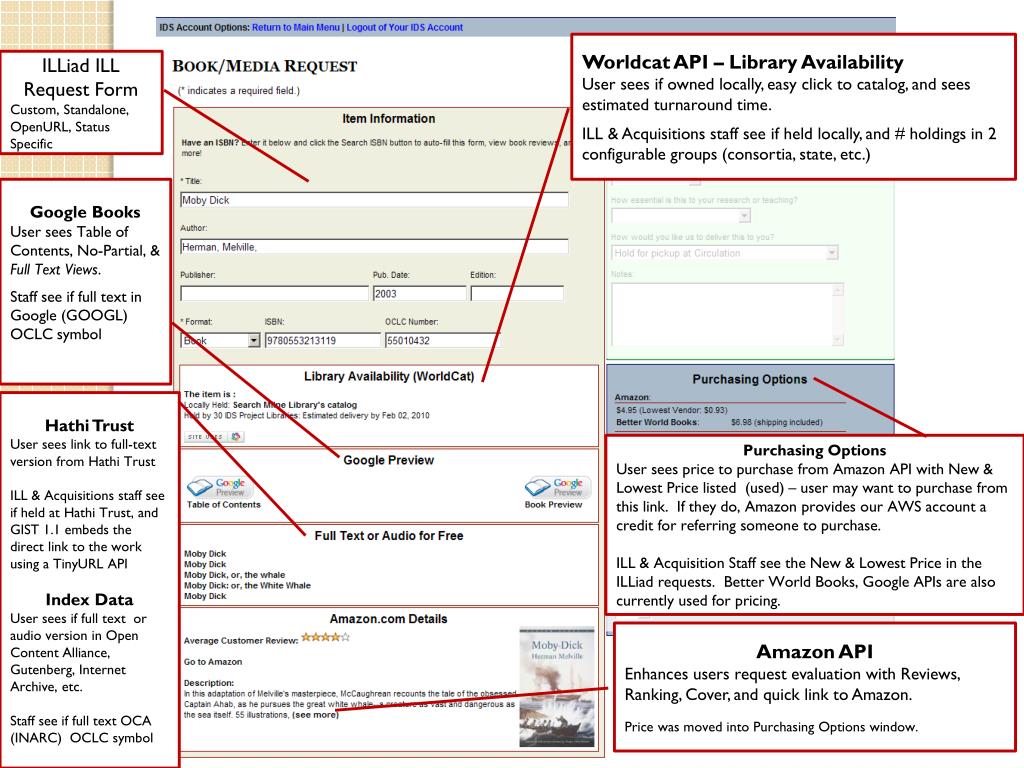Click the Author field with Herman, Melville
This screenshot has height=768, width=1024.
pyautogui.click(x=374, y=247)
